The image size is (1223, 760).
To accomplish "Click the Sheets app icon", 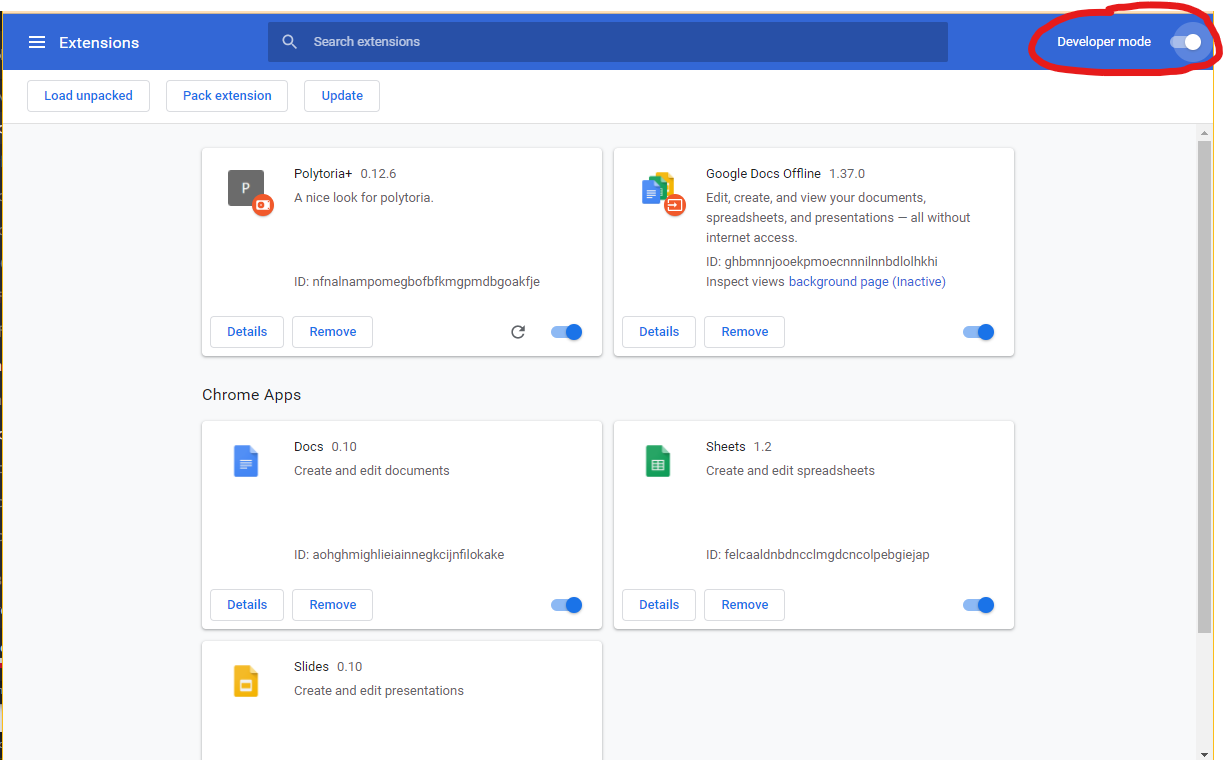I will [658, 461].
